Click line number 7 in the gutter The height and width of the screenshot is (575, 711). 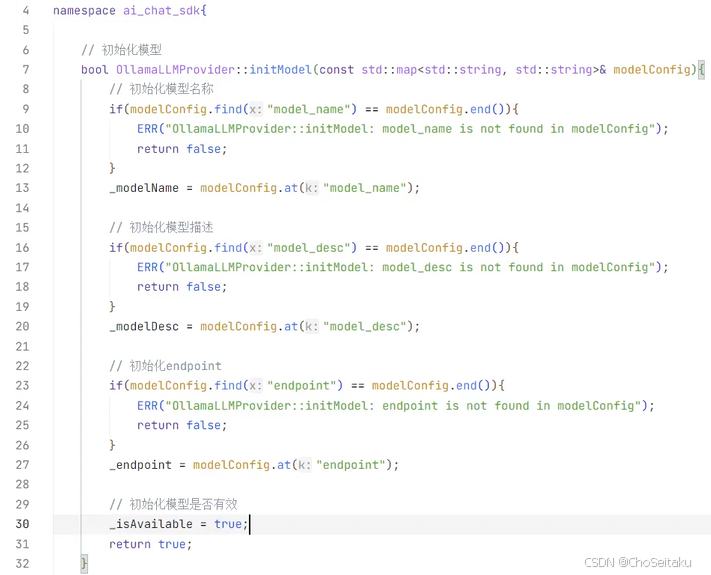click(26, 69)
